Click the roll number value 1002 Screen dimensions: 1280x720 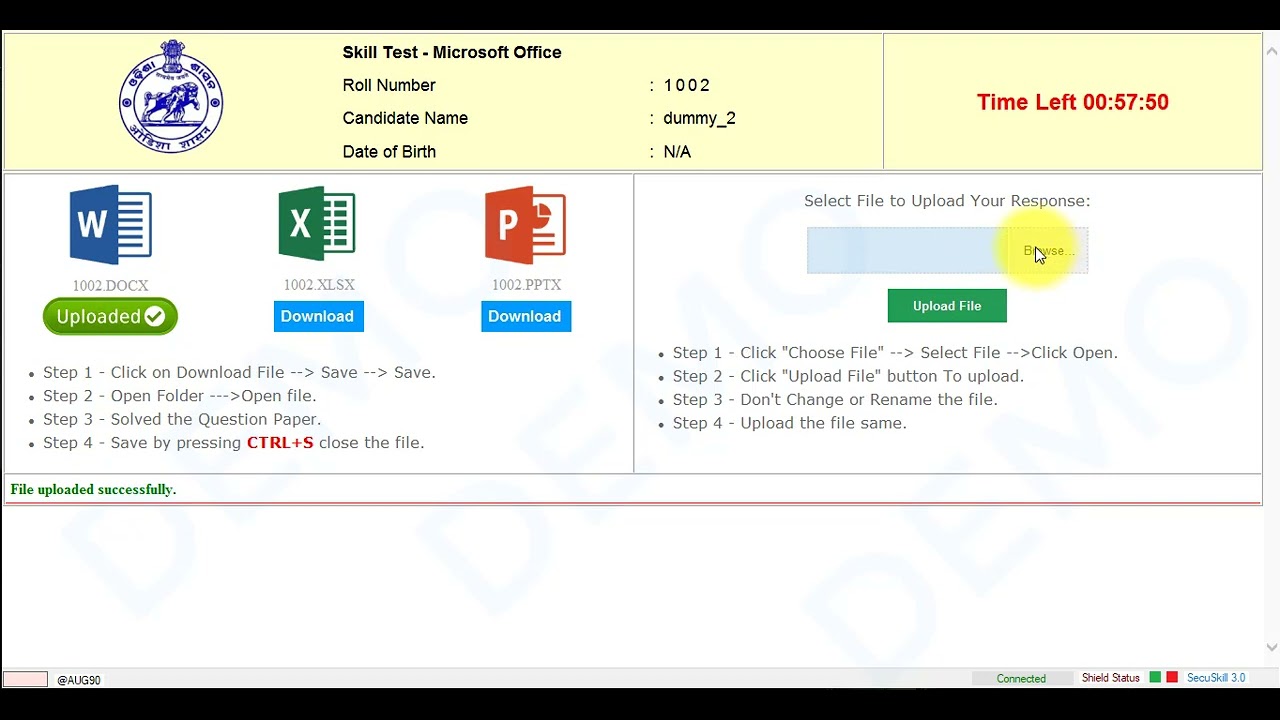click(687, 86)
